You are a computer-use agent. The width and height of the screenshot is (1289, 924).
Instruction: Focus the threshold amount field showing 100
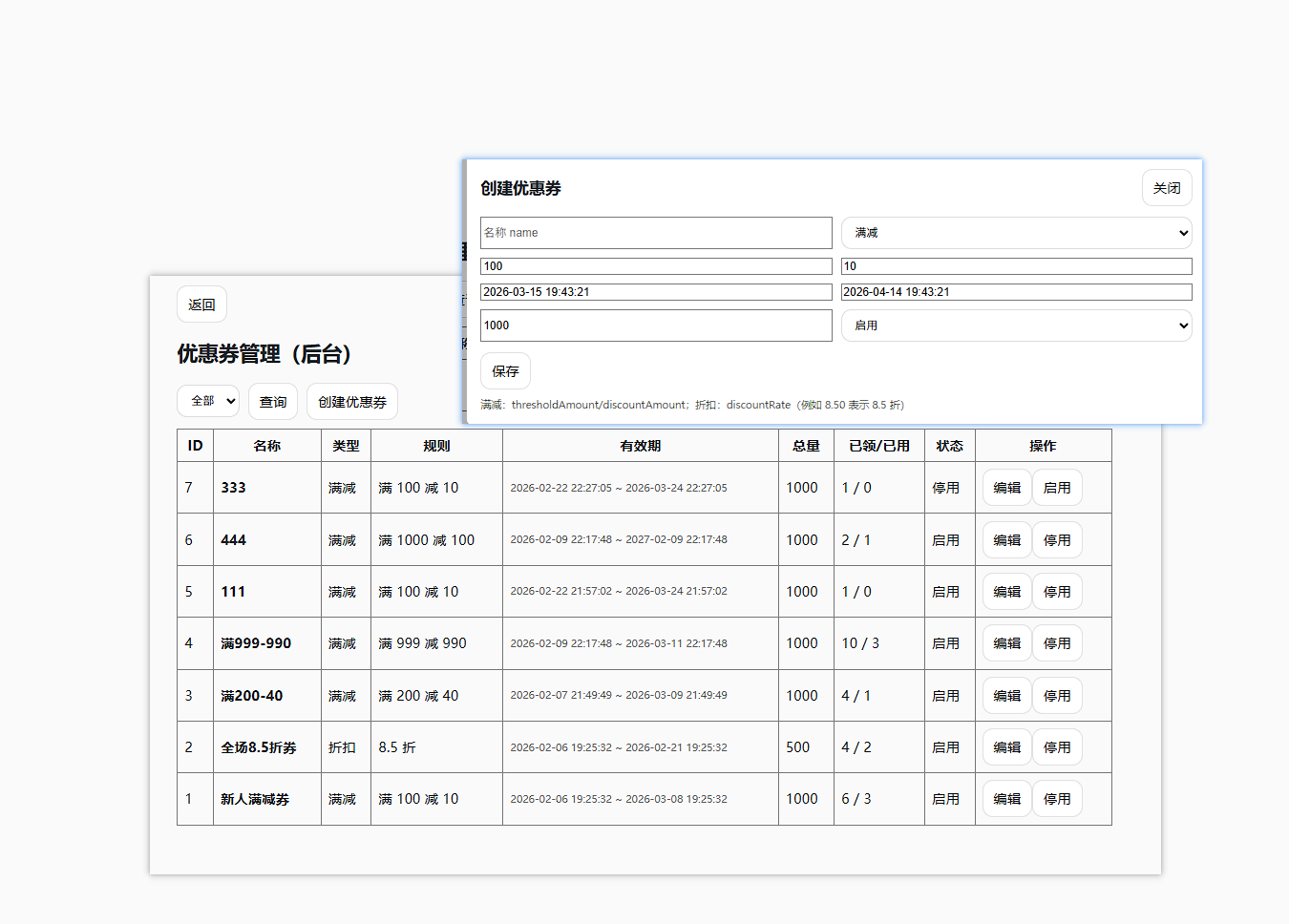[656, 266]
